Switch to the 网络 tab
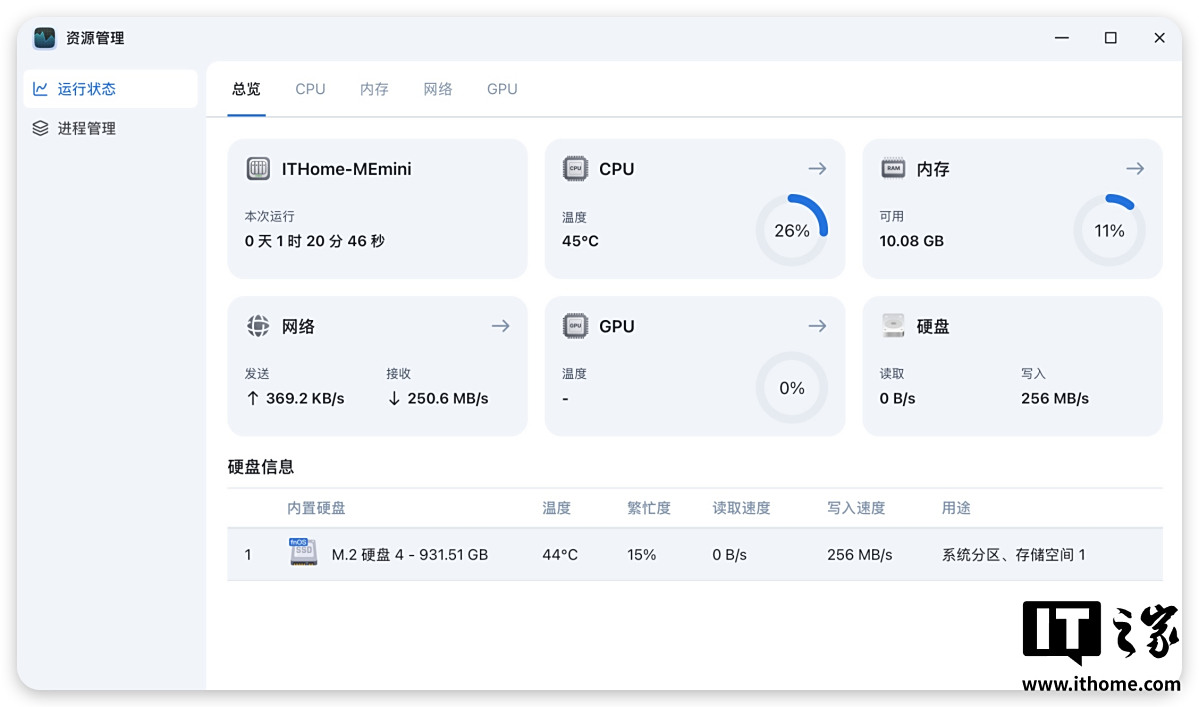The width and height of the screenshot is (1199, 707). point(438,89)
